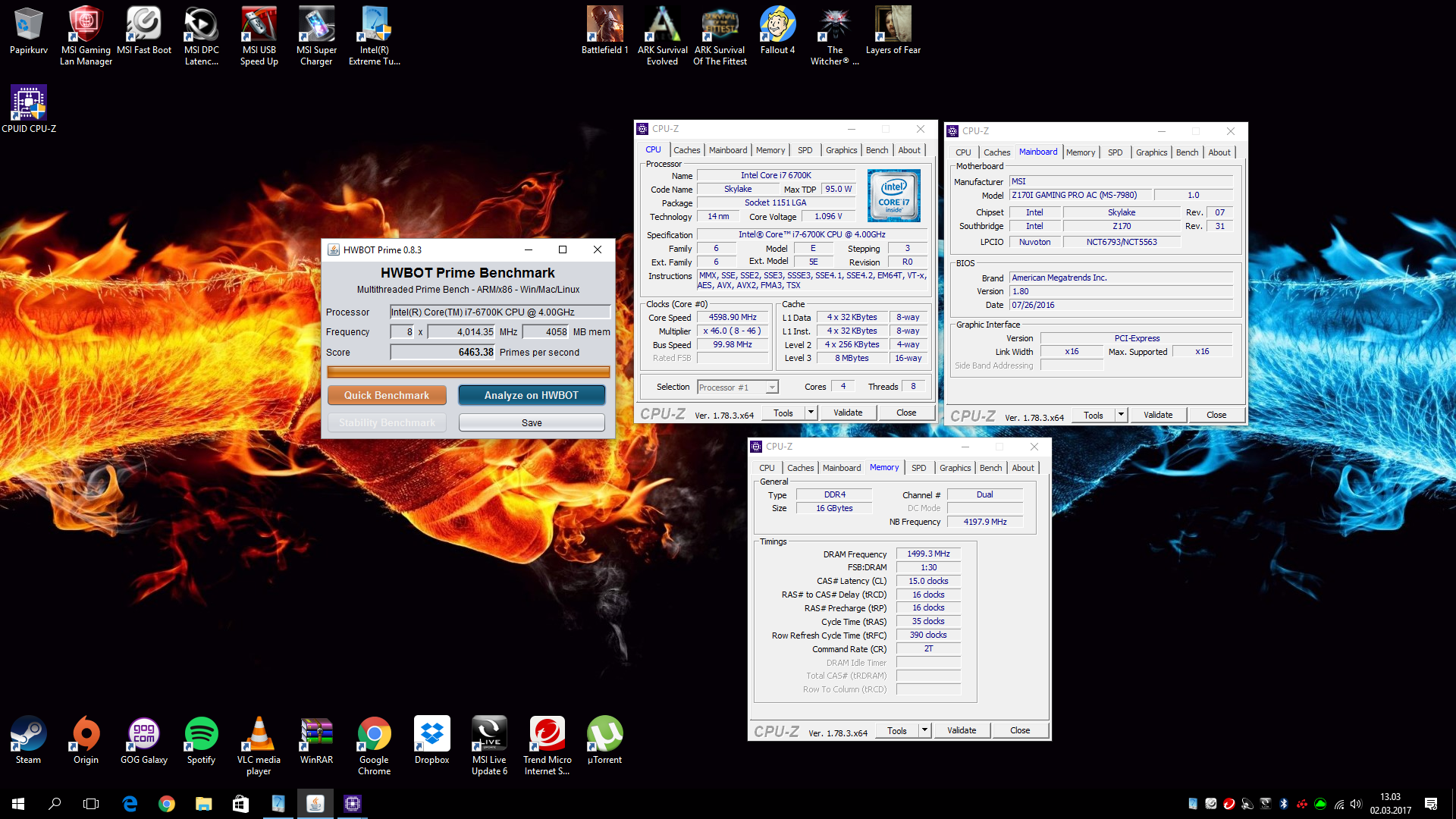Open the Papirkurv recycle bin icon
Screen dimensions: 1456x819
(x=29, y=30)
